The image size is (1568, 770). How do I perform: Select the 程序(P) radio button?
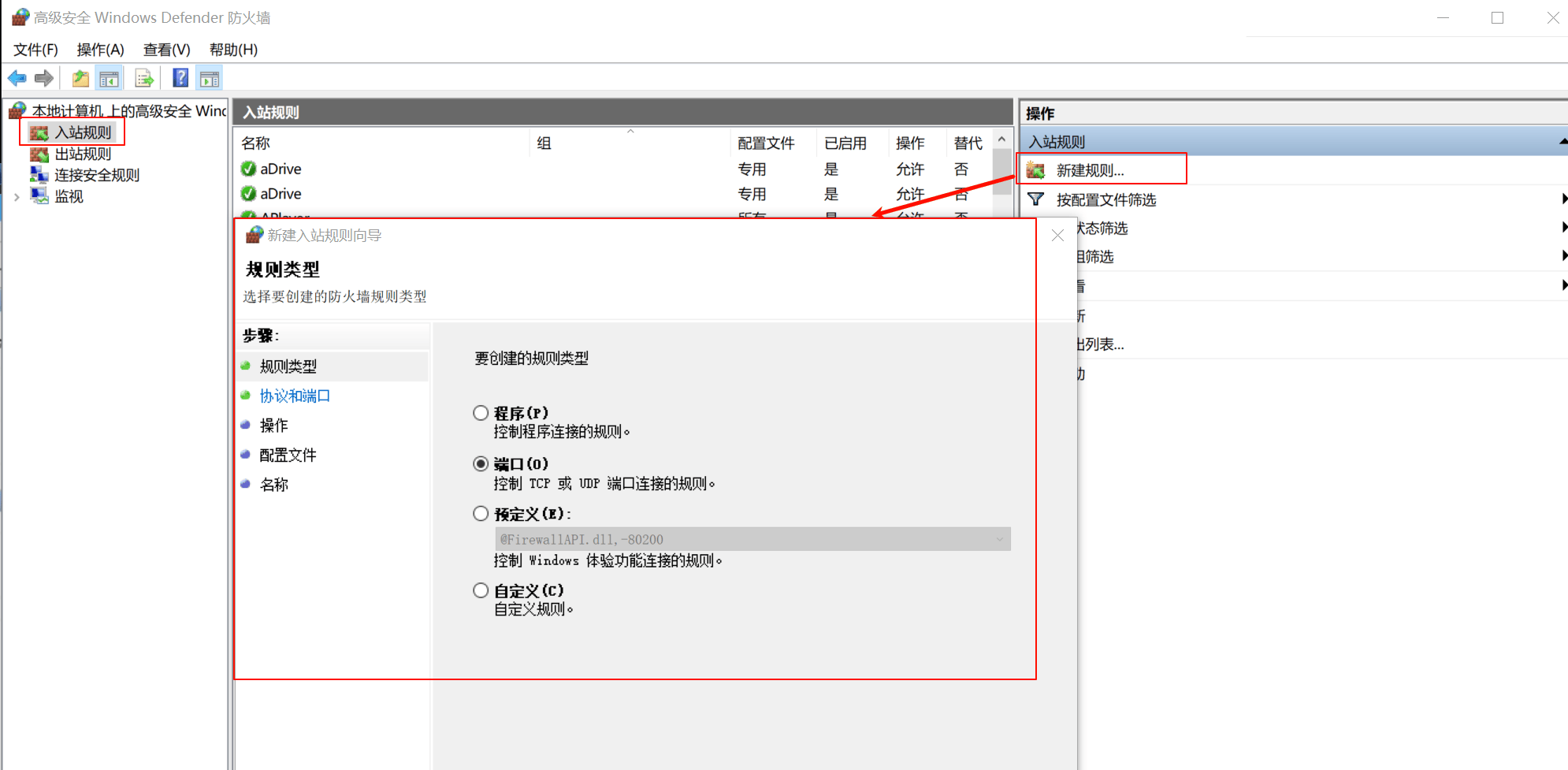[481, 413]
